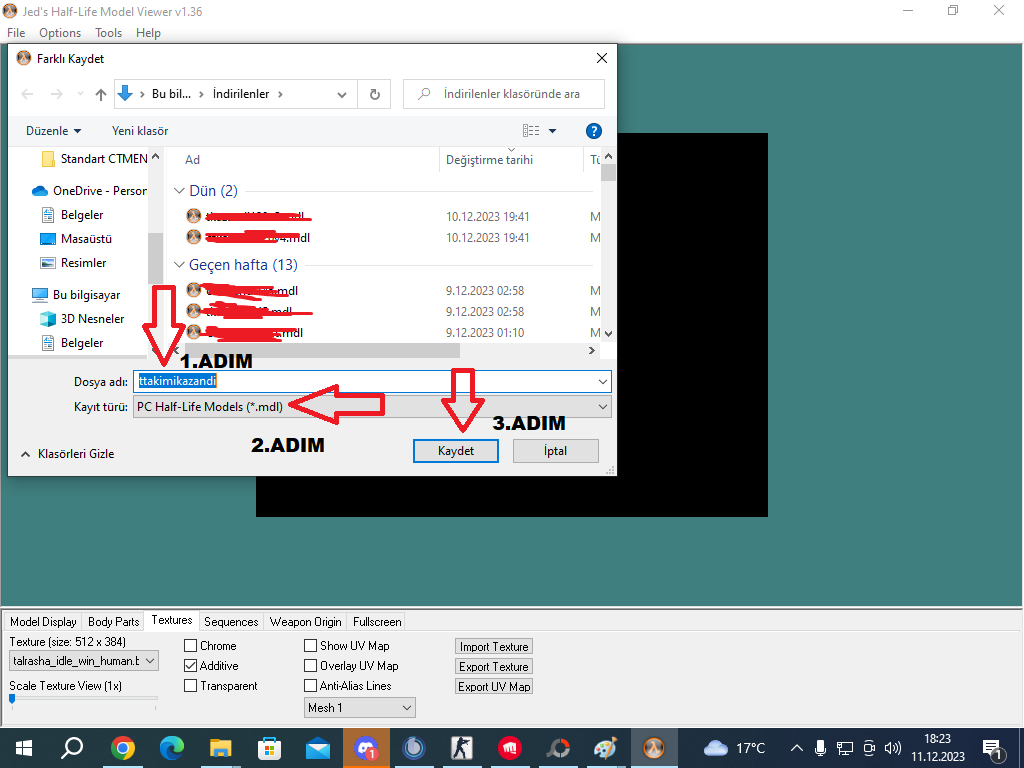Viewport: 1024px width, 768px height.
Task: Expand the Kayıt türü file type dropdown
Action: 372,407
